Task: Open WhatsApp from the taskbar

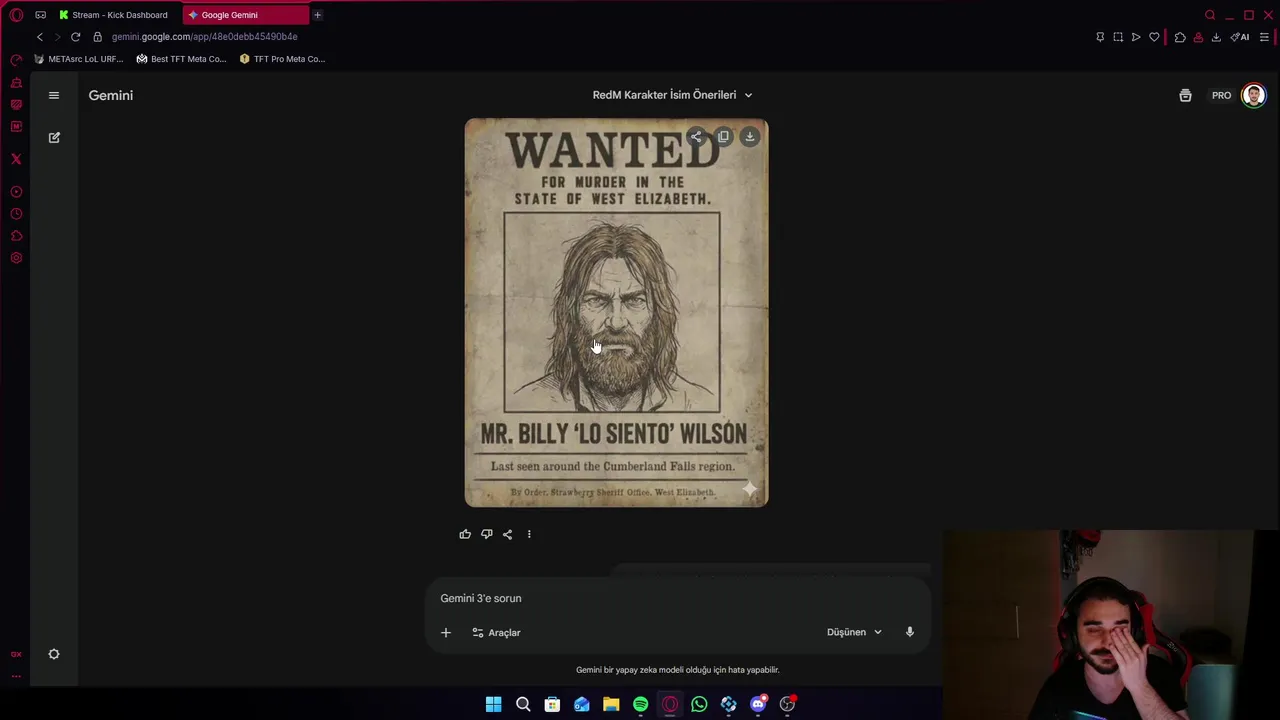Action: tap(699, 704)
